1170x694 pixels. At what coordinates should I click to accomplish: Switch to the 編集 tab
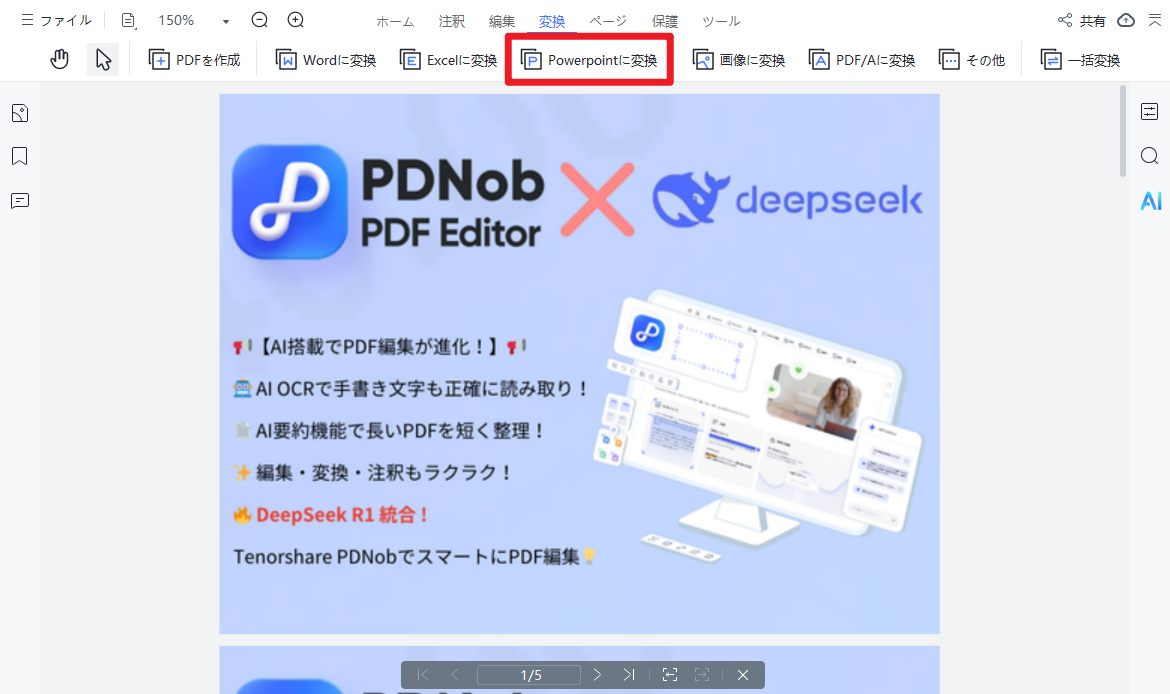[x=501, y=22]
